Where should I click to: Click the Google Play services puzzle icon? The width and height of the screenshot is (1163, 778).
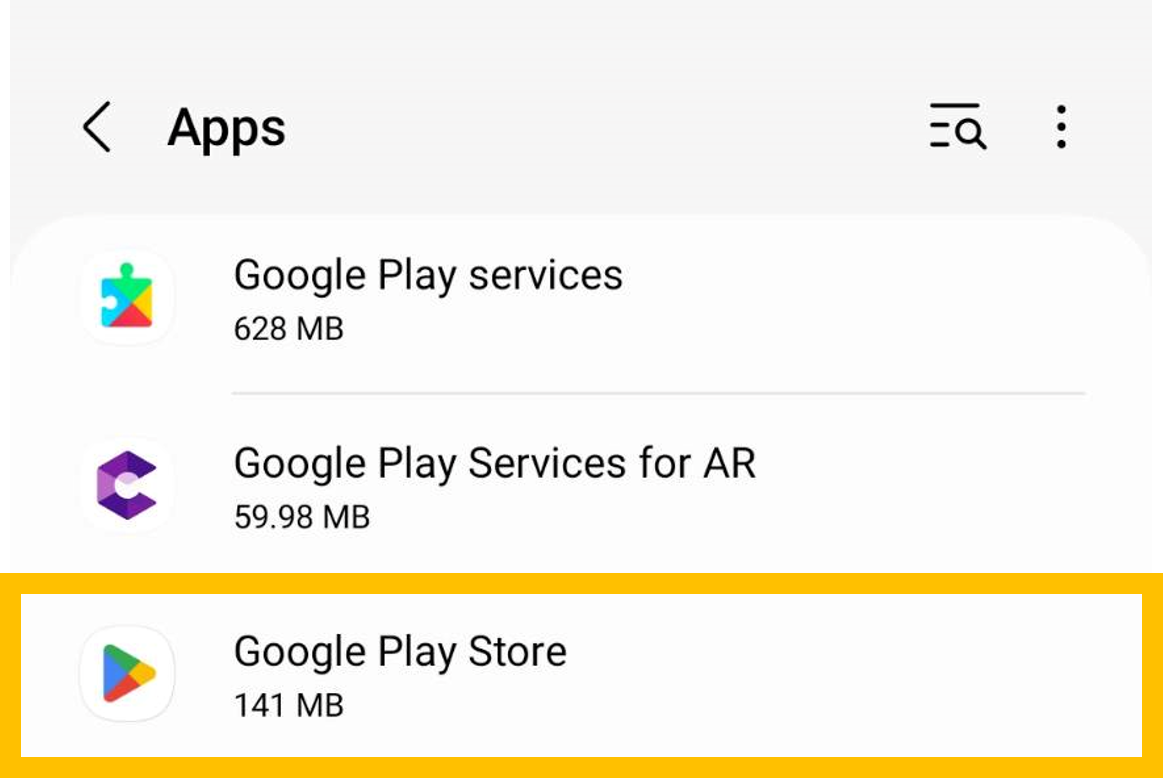pos(127,296)
